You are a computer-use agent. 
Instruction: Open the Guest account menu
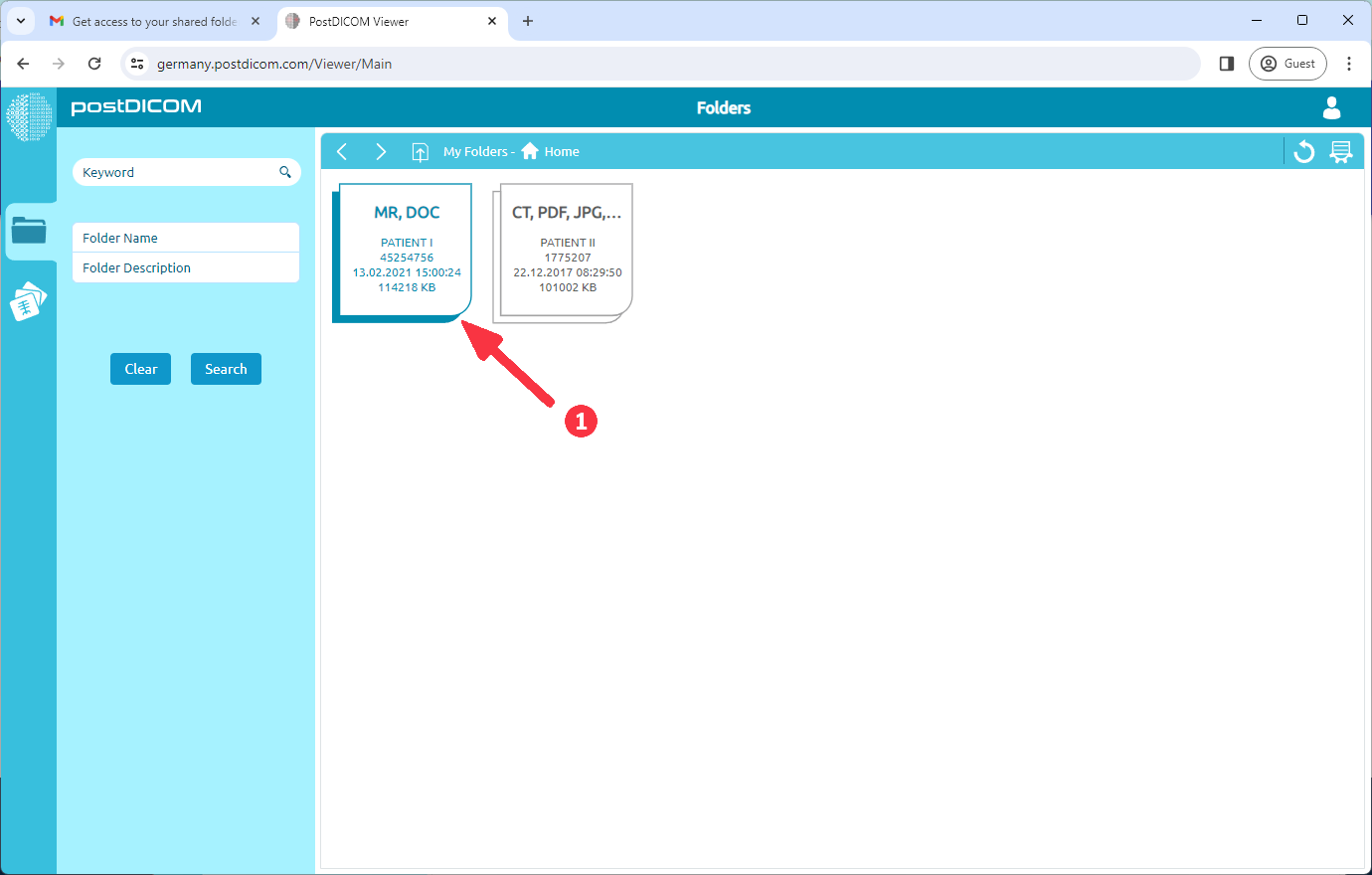coord(1287,63)
